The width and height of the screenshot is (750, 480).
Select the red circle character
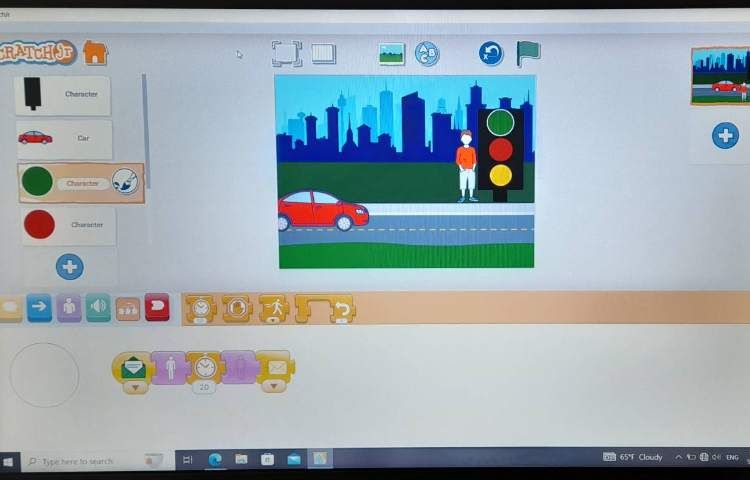pos(66,225)
